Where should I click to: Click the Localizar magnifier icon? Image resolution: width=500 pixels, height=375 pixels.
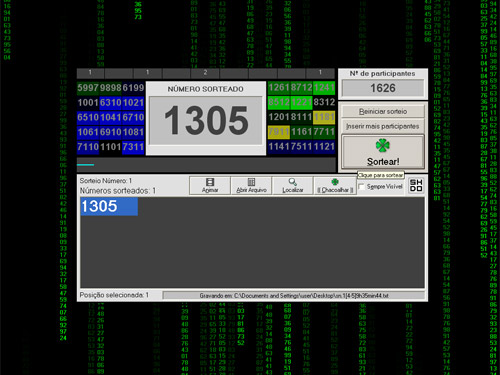pyautogui.click(x=293, y=185)
